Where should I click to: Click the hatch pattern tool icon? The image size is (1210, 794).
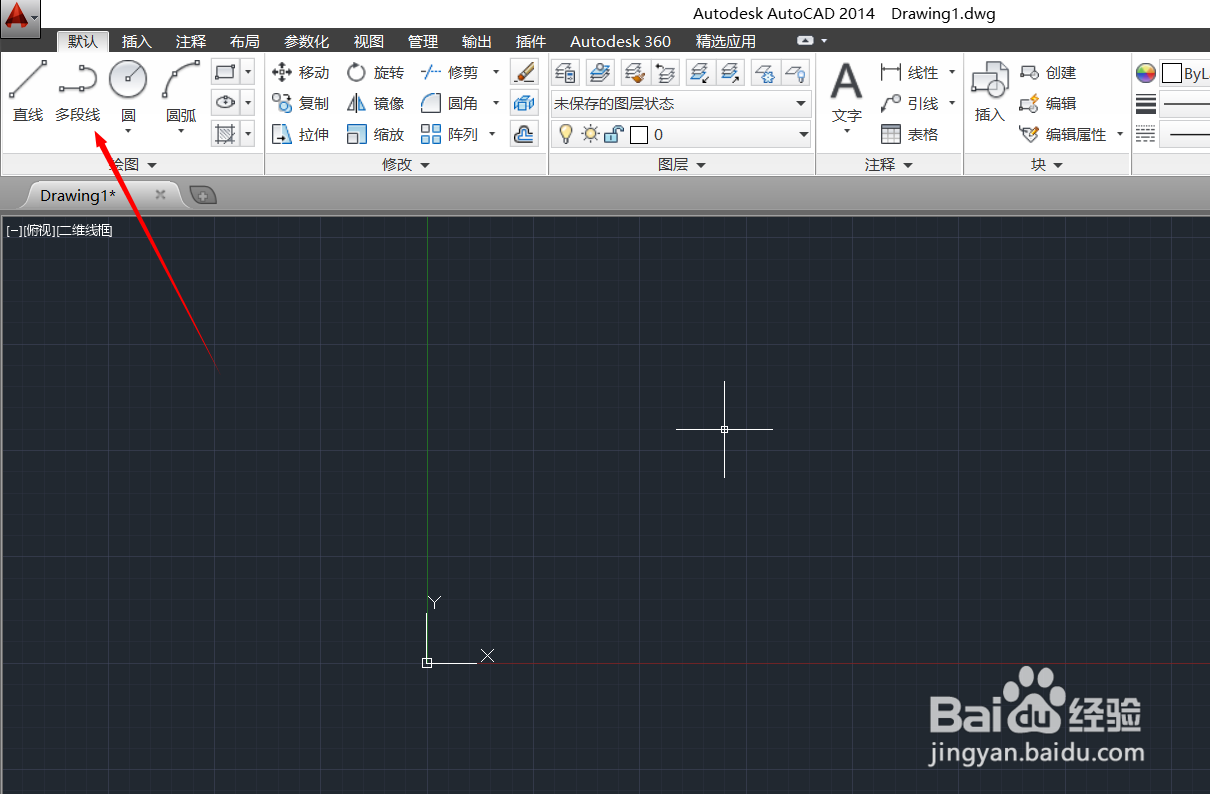click(x=225, y=133)
